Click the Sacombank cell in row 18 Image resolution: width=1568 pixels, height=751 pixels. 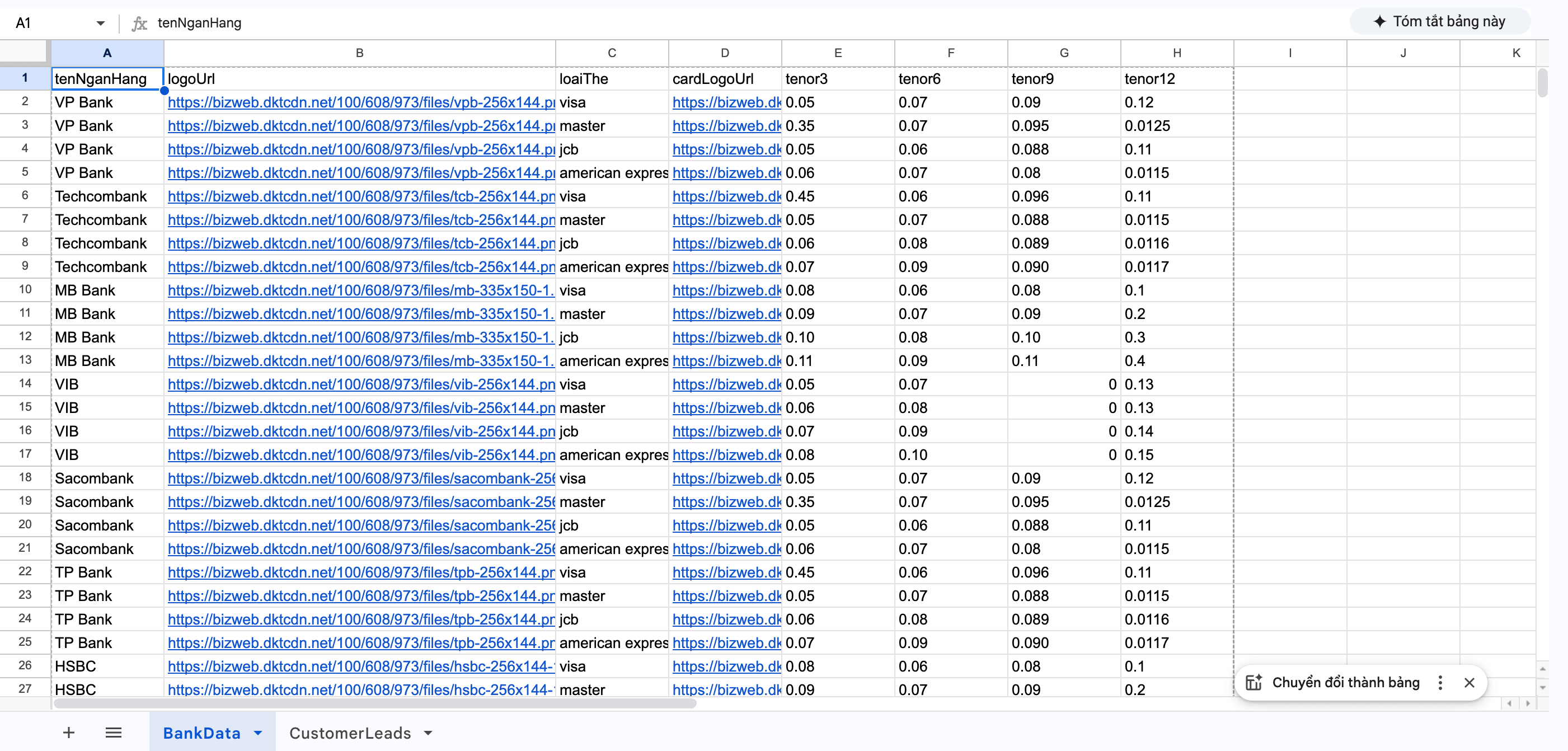click(107, 478)
